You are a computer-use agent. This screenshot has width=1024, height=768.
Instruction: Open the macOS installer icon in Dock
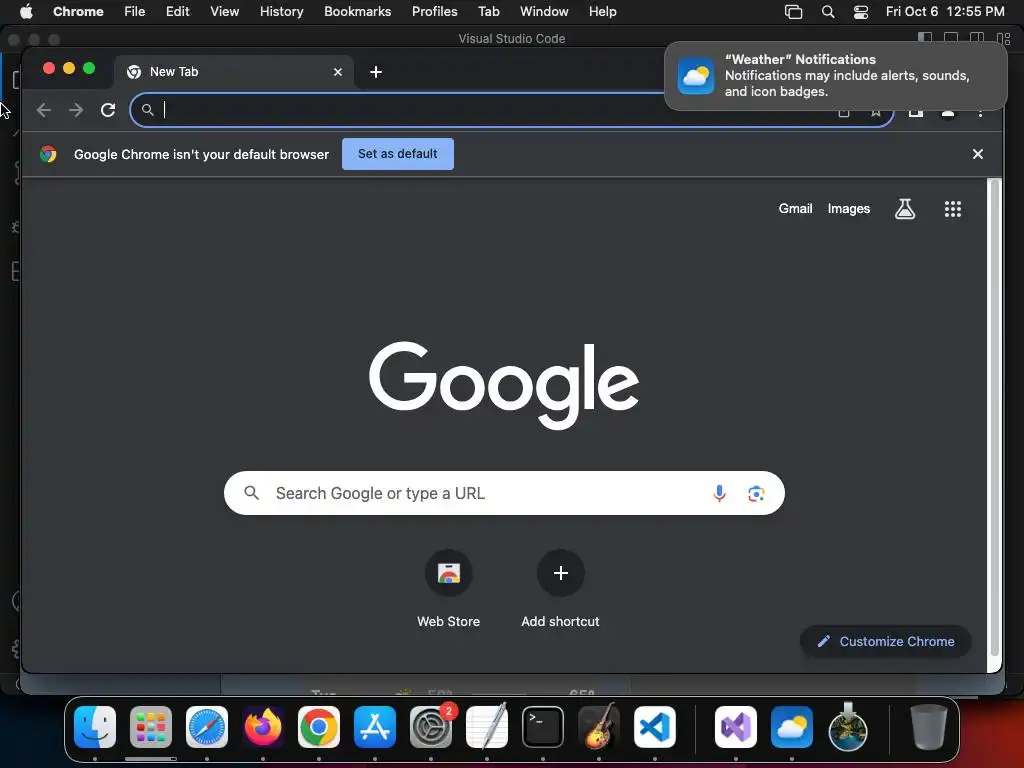click(848, 727)
